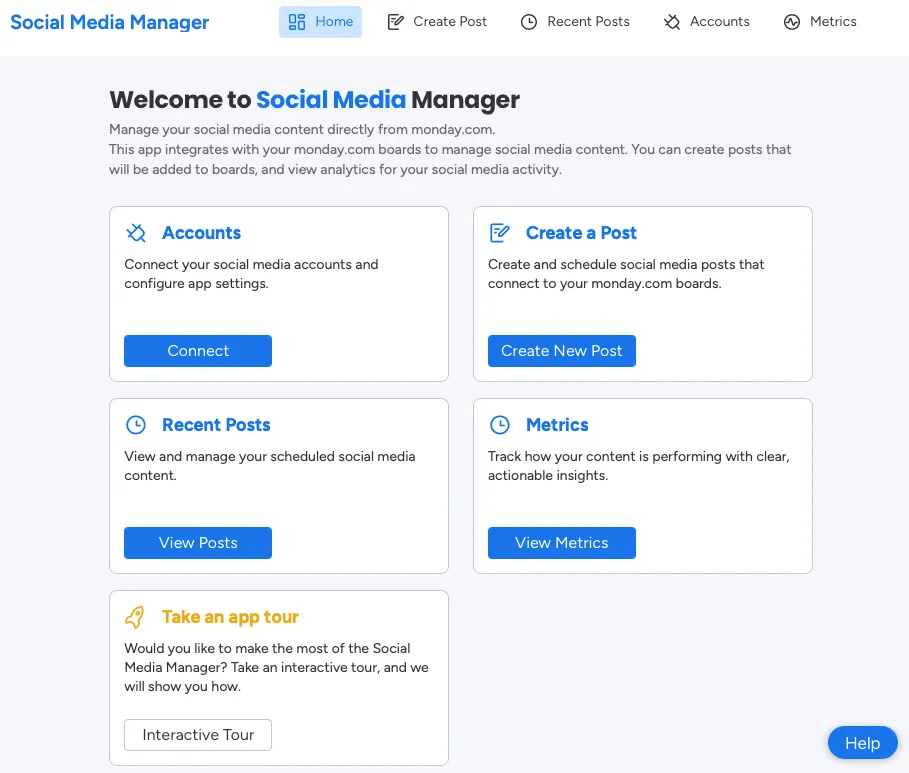Click the rocket icon on app tour card

(x=135, y=617)
